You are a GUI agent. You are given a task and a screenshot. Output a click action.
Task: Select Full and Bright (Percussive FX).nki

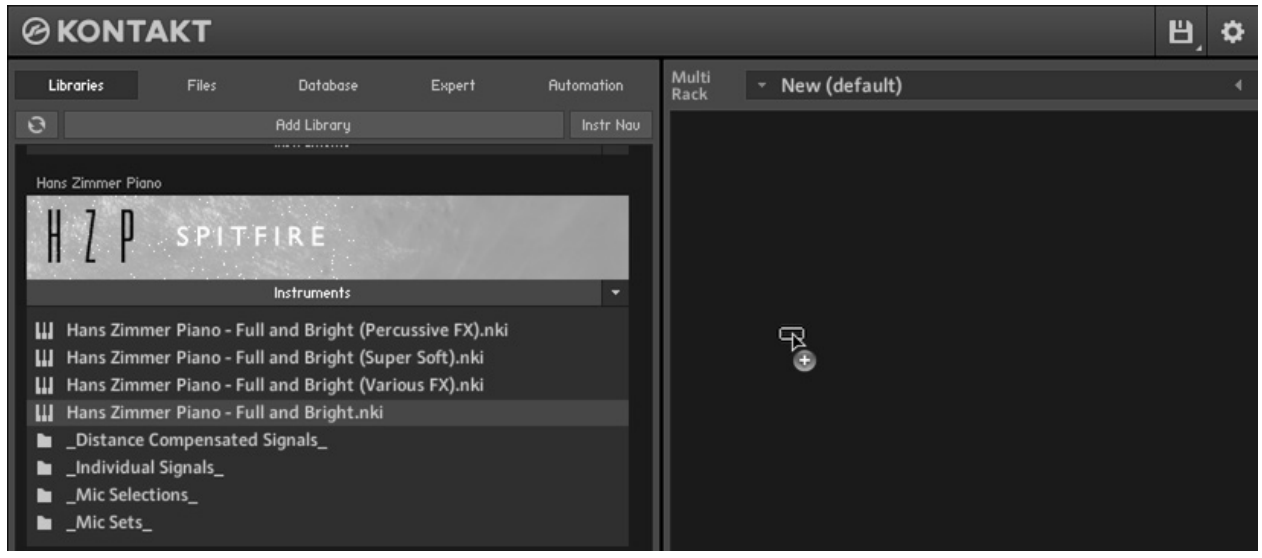tap(327, 330)
